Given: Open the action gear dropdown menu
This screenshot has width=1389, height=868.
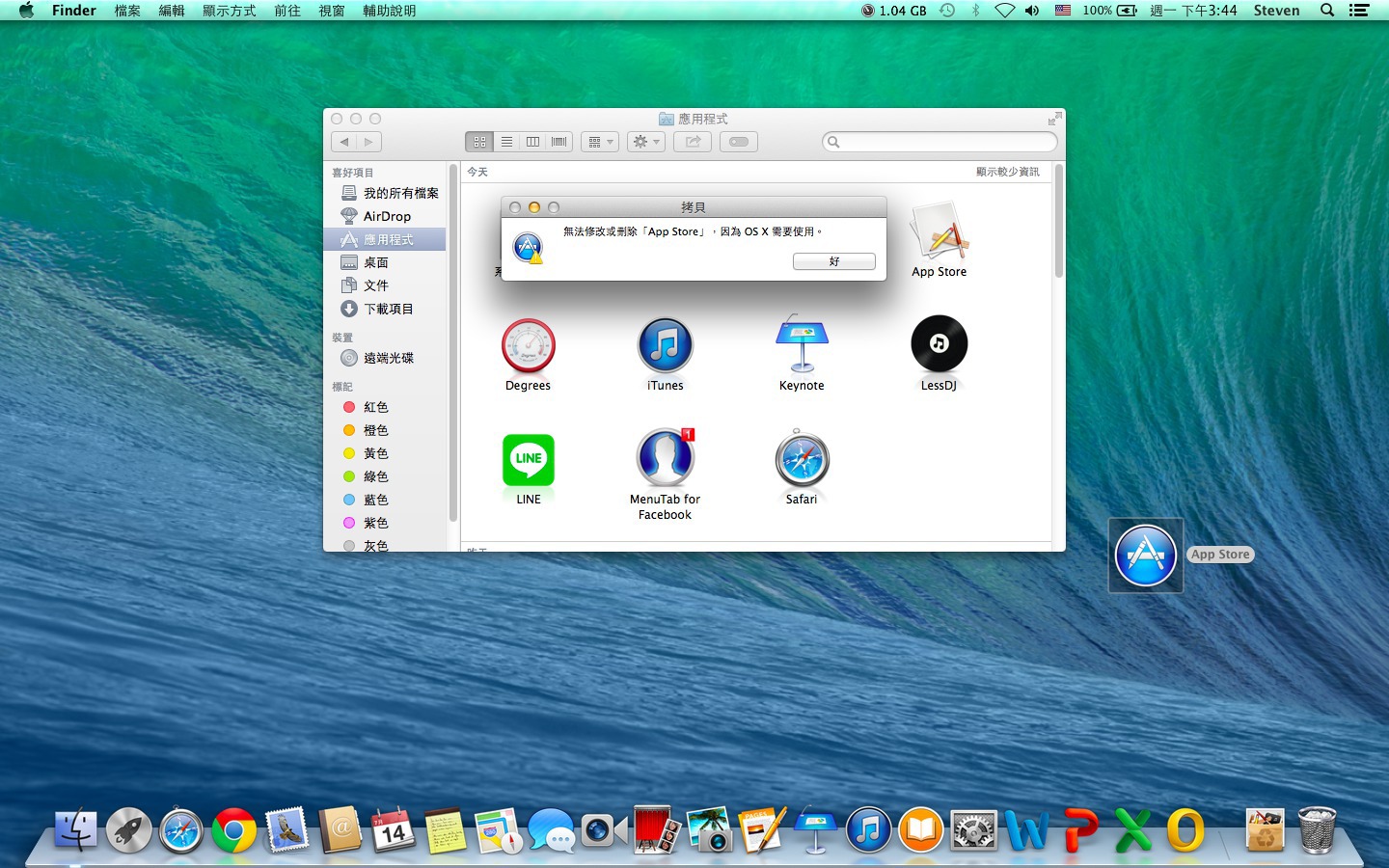Looking at the screenshot, I should 646,142.
